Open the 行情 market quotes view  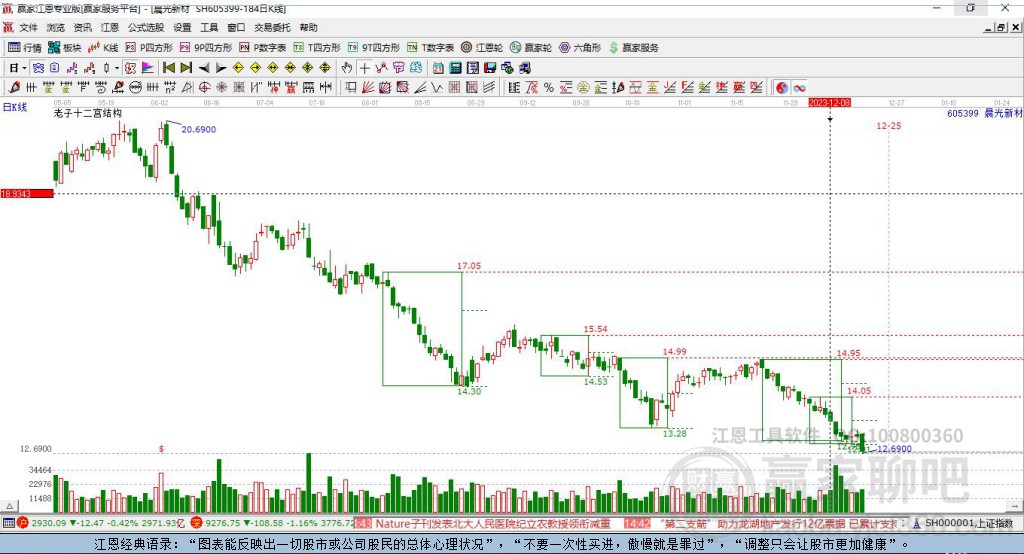(25, 48)
